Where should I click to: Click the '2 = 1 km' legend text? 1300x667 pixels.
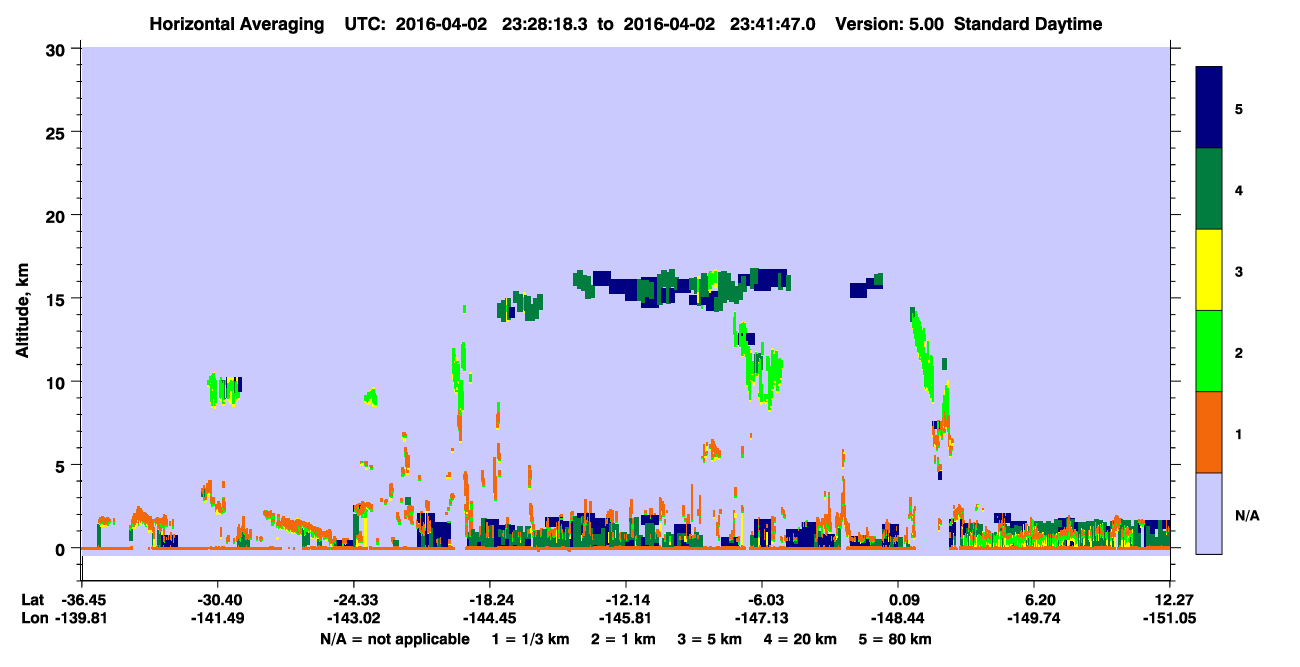click(623, 639)
